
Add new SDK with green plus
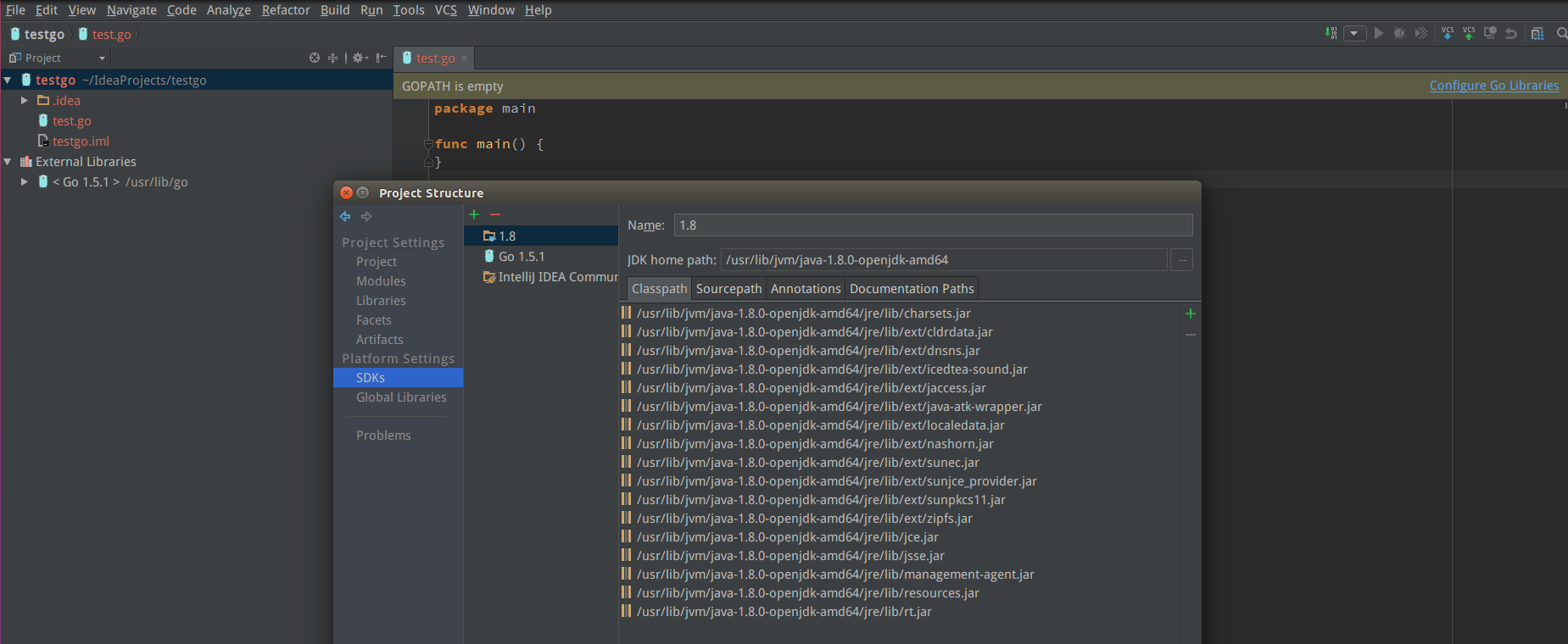(x=474, y=214)
